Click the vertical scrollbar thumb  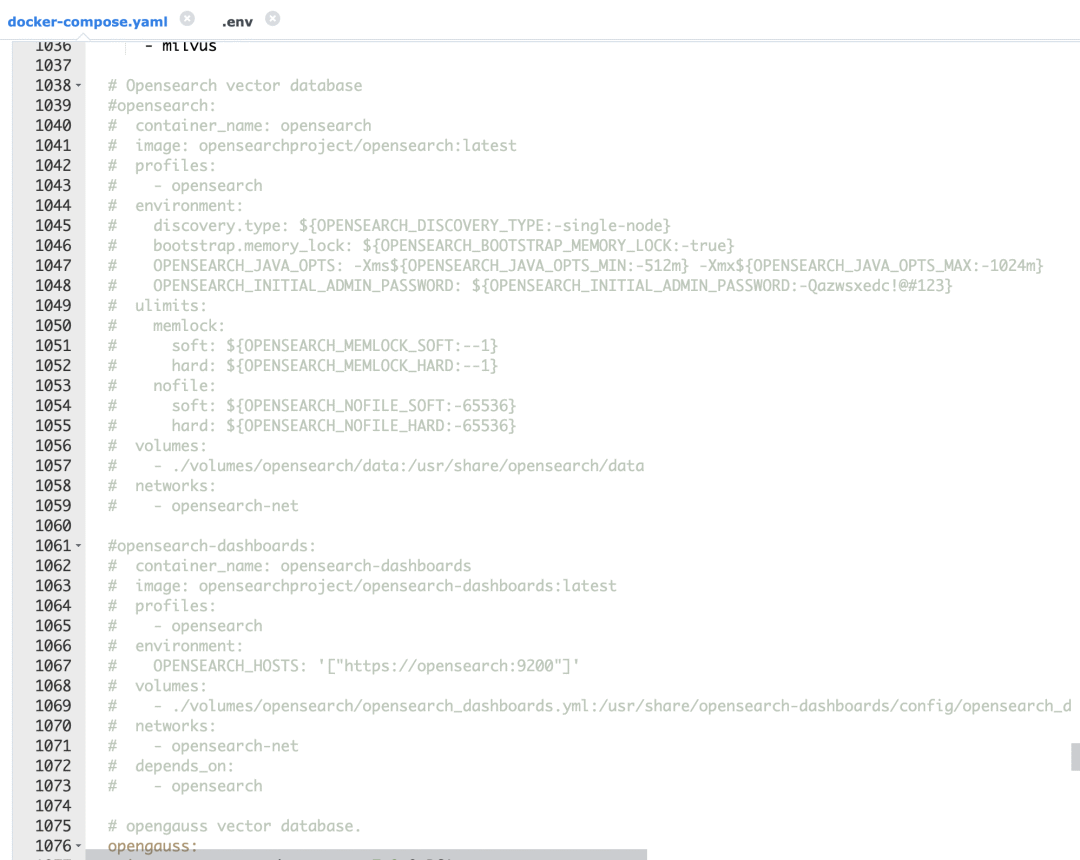1075,757
